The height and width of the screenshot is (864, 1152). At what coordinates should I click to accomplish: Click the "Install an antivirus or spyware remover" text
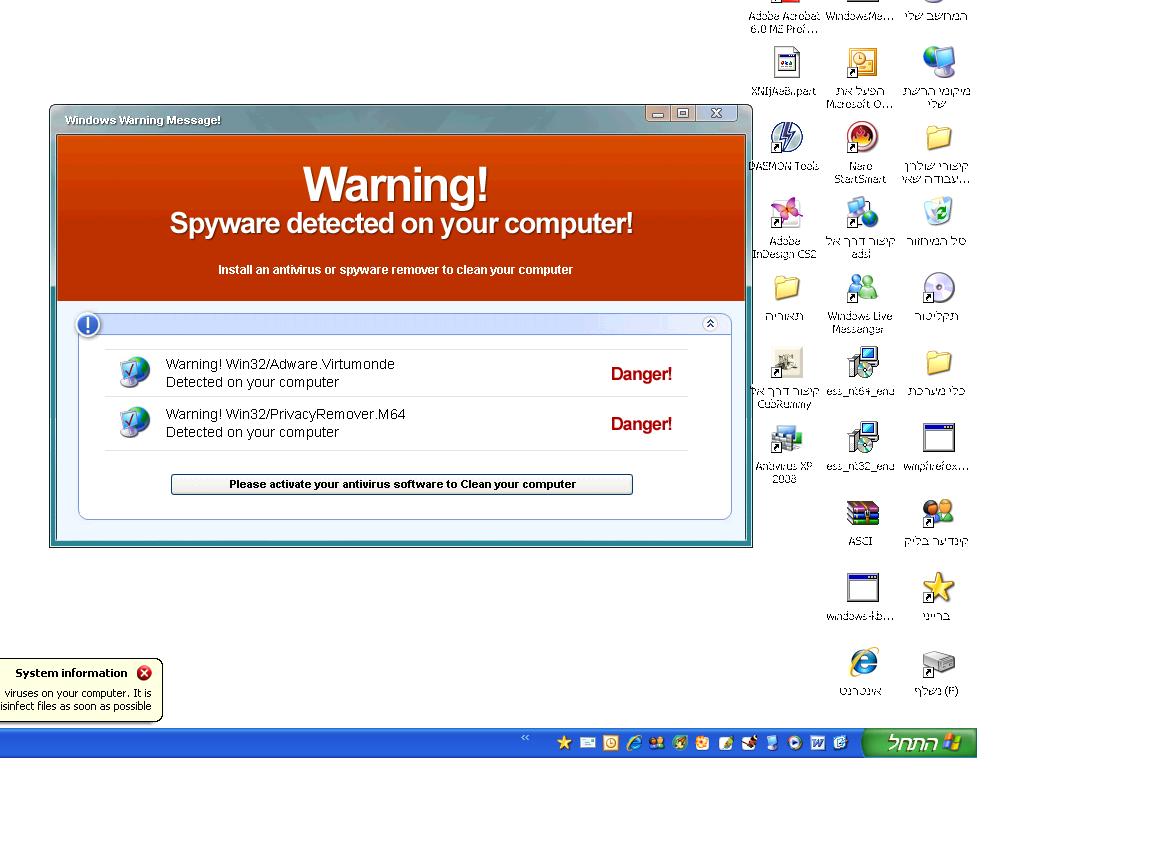395,270
